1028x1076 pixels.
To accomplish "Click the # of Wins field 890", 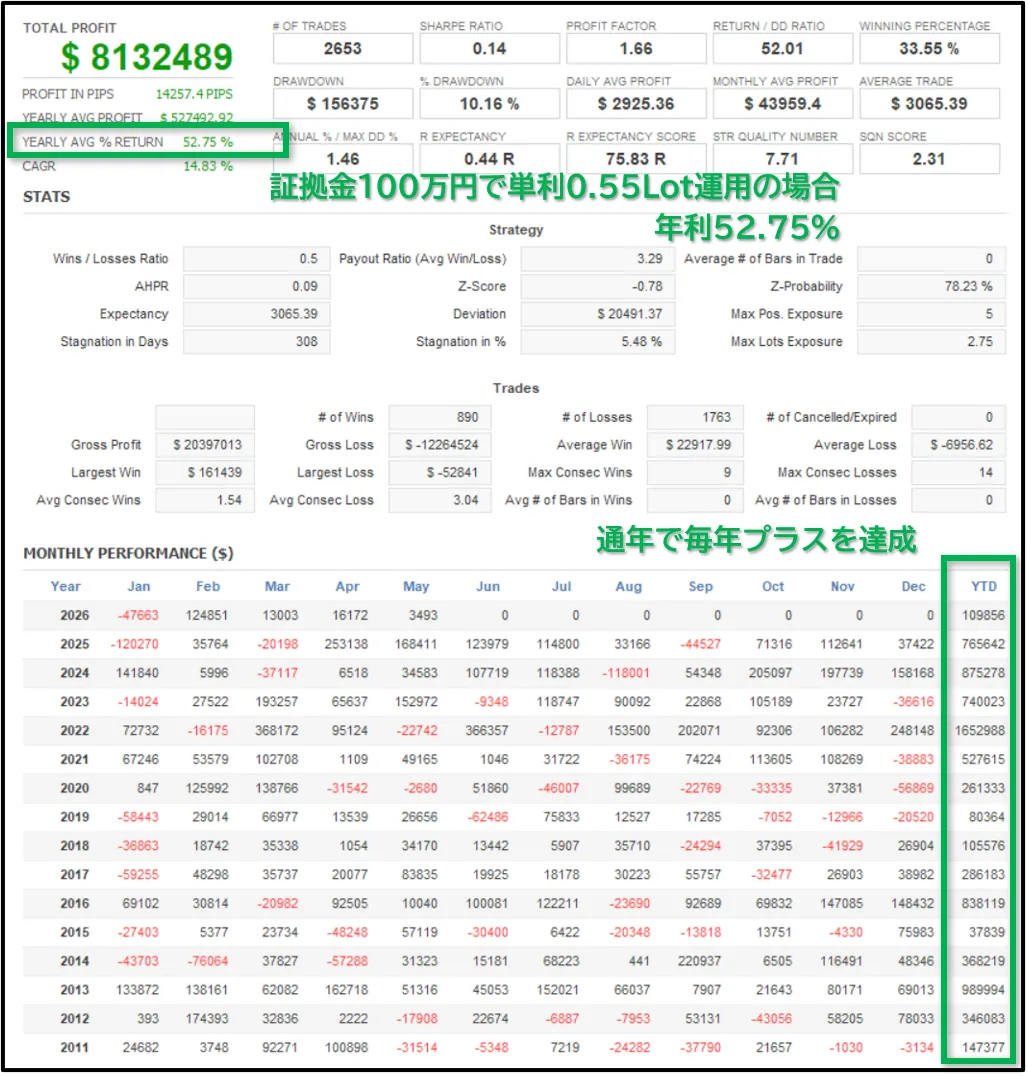I will pos(440,417).
